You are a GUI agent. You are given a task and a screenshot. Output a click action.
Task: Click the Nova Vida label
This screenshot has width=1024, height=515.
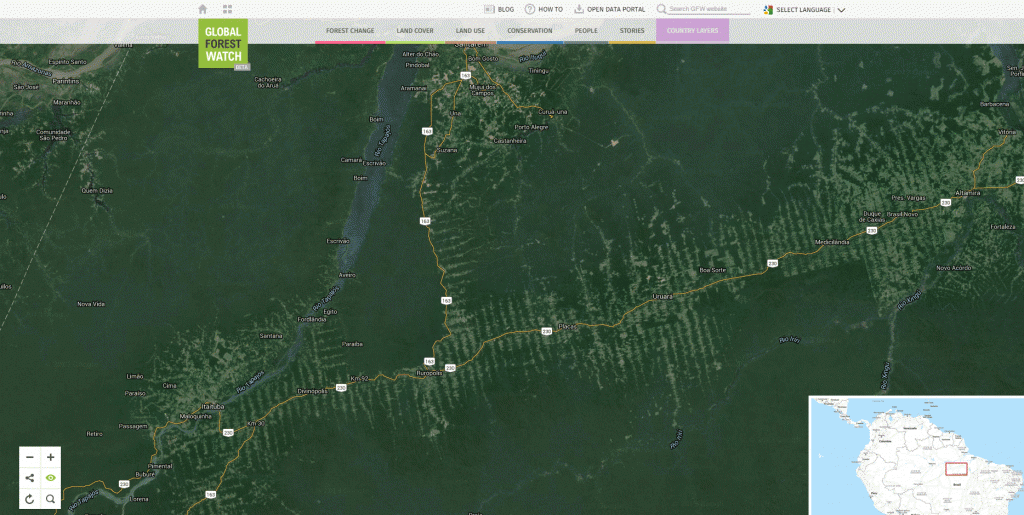91,304
